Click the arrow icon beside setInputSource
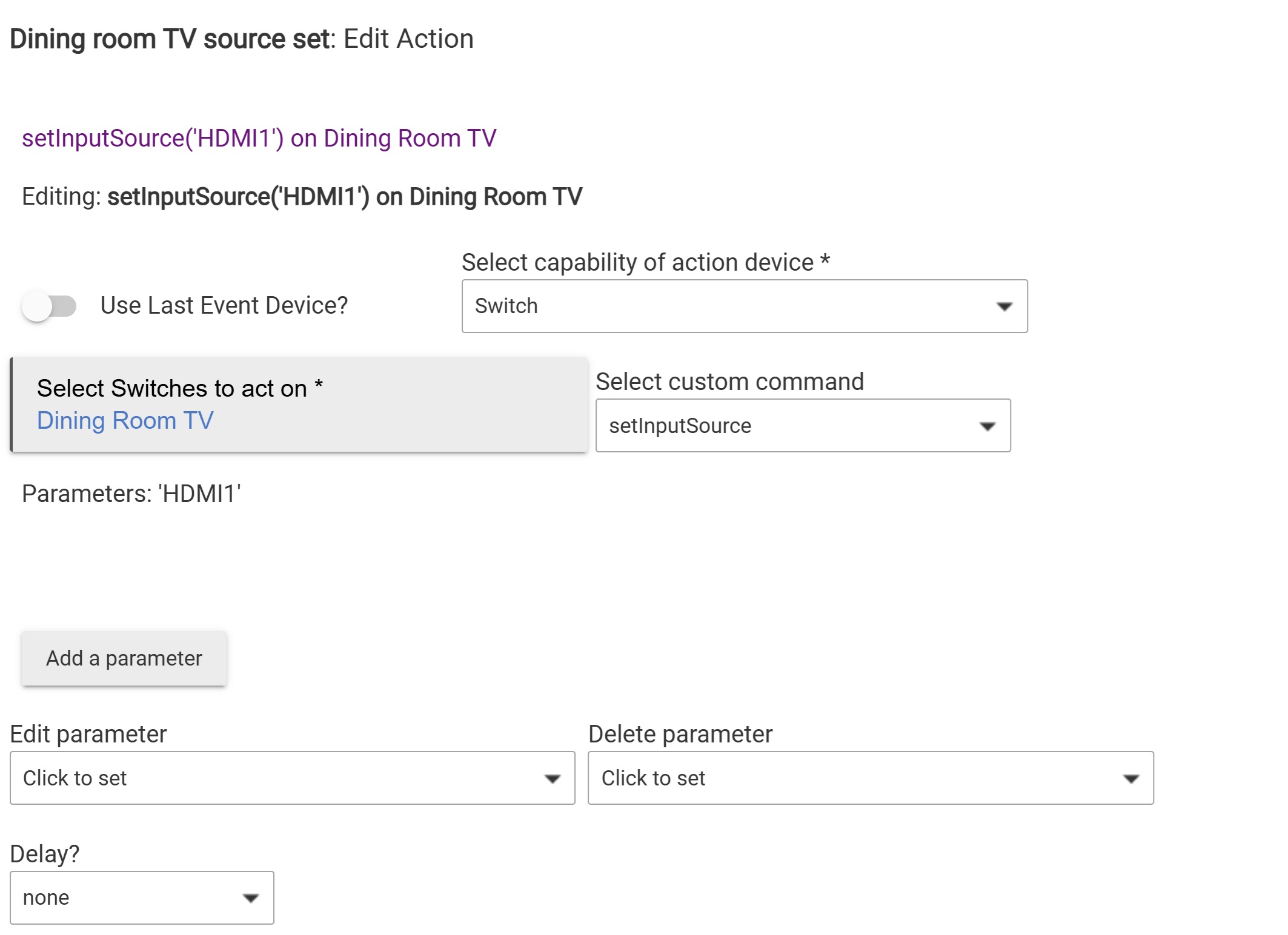Image resolution: width=1288 pixels, height=935 pixels. [x=987, y=426]
